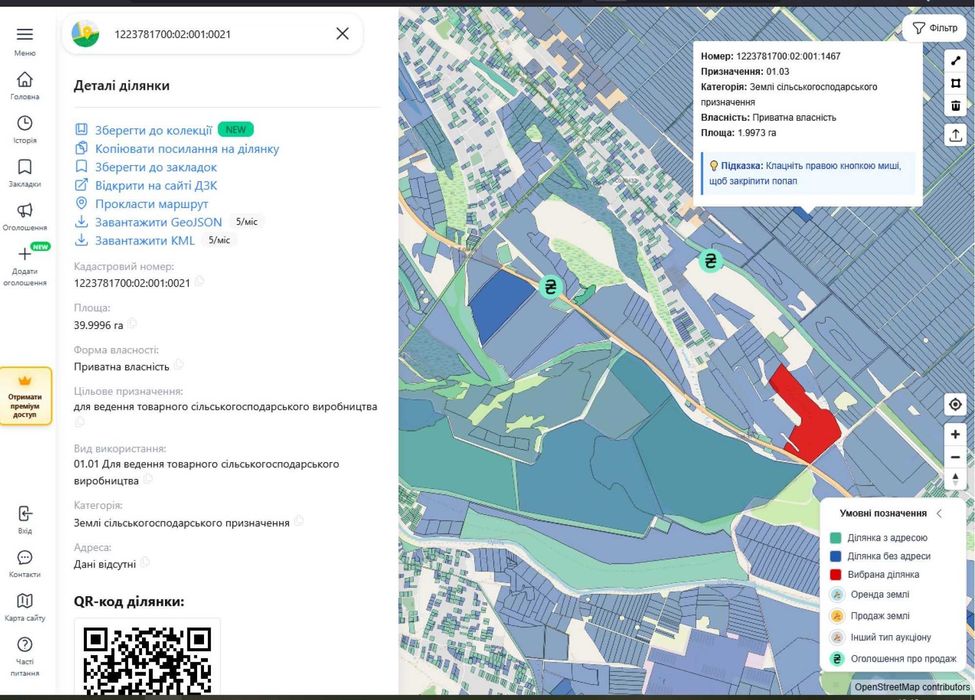Viewport: 975px width, 700px height.
Task: Copy the Цільове призначення value
Action: (x=80, y=422)
